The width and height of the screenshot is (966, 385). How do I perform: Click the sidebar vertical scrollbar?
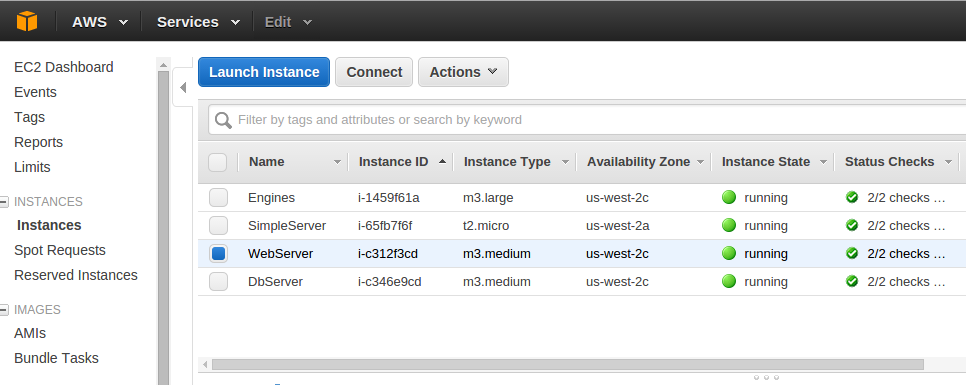pos(163,228)
